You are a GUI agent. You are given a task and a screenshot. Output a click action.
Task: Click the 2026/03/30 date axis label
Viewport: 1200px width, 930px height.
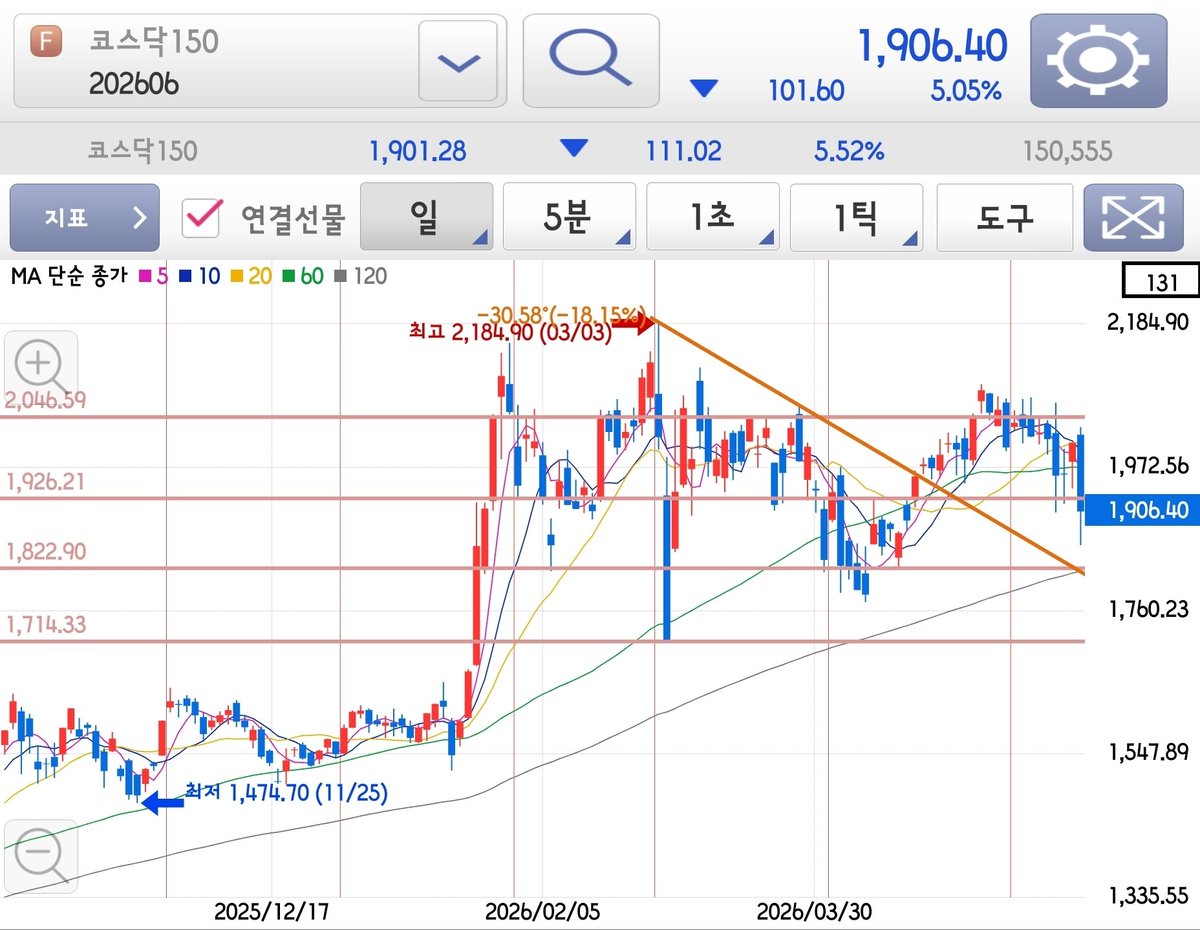pos(814,912)
